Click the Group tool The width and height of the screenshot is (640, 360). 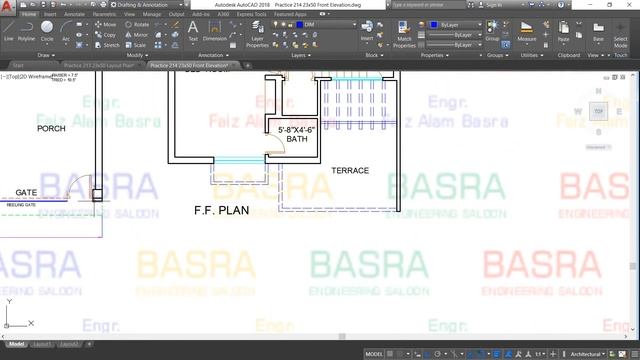click(492, 31)
